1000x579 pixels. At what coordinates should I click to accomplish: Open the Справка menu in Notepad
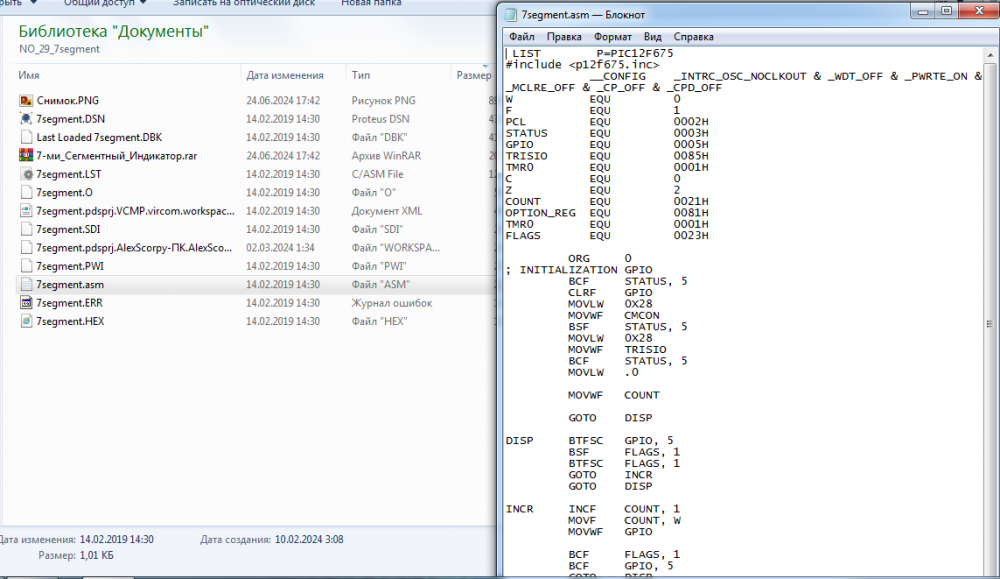tap(693, 37)
